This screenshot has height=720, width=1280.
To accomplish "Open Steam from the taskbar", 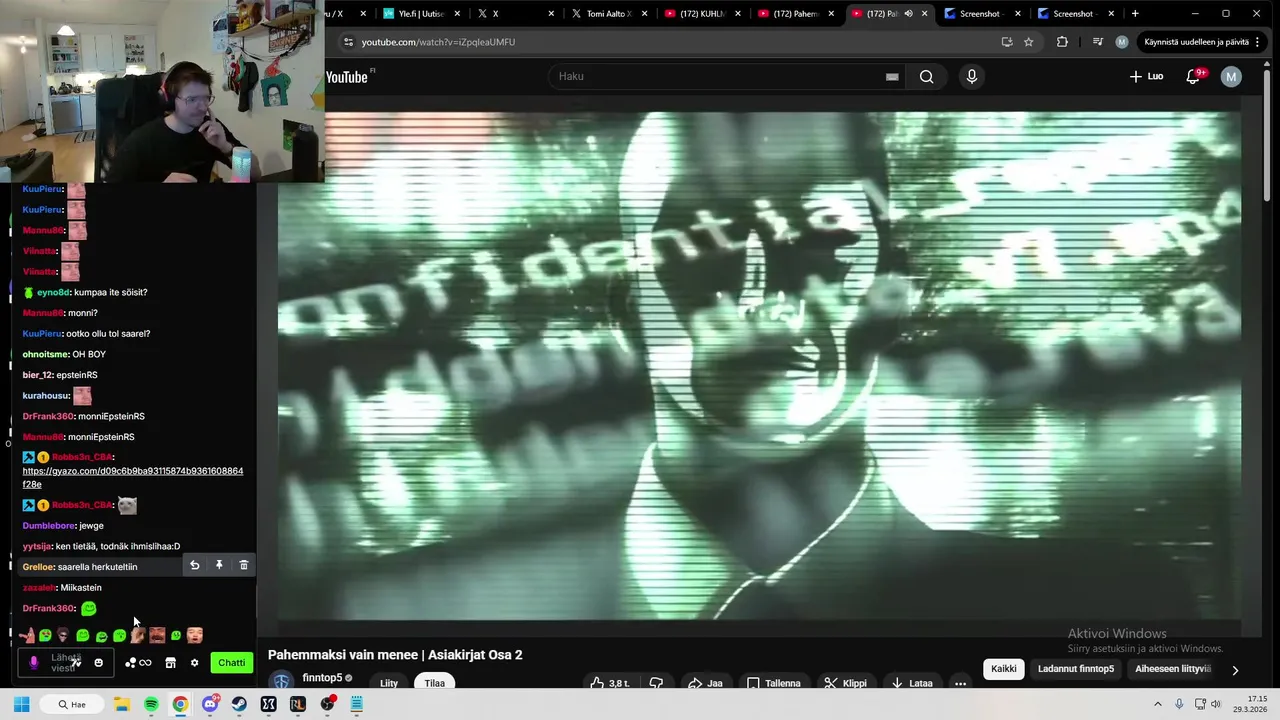I will (x=239, y=704).
